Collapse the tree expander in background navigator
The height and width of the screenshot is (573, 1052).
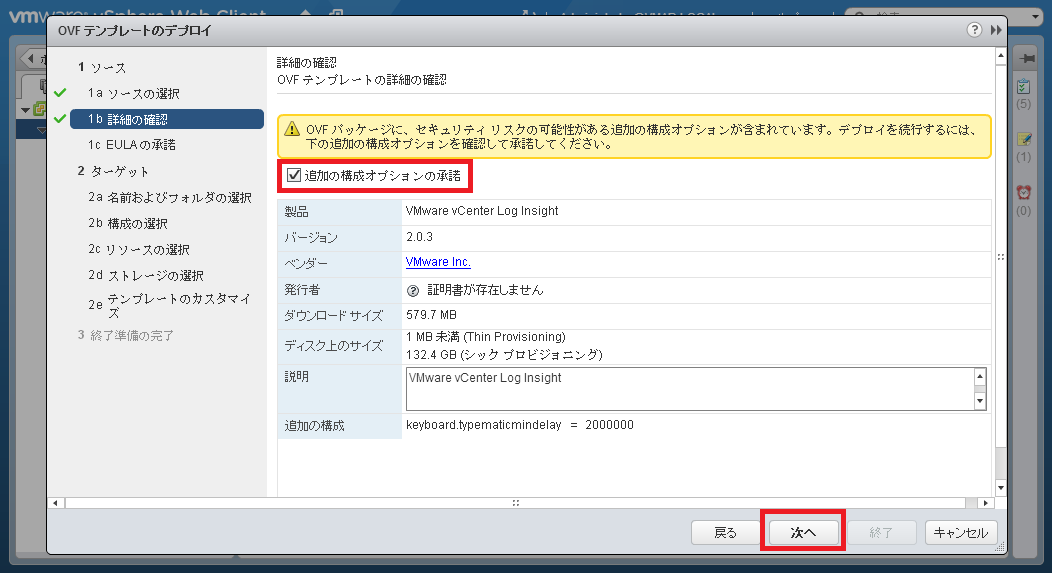point(25,110)
